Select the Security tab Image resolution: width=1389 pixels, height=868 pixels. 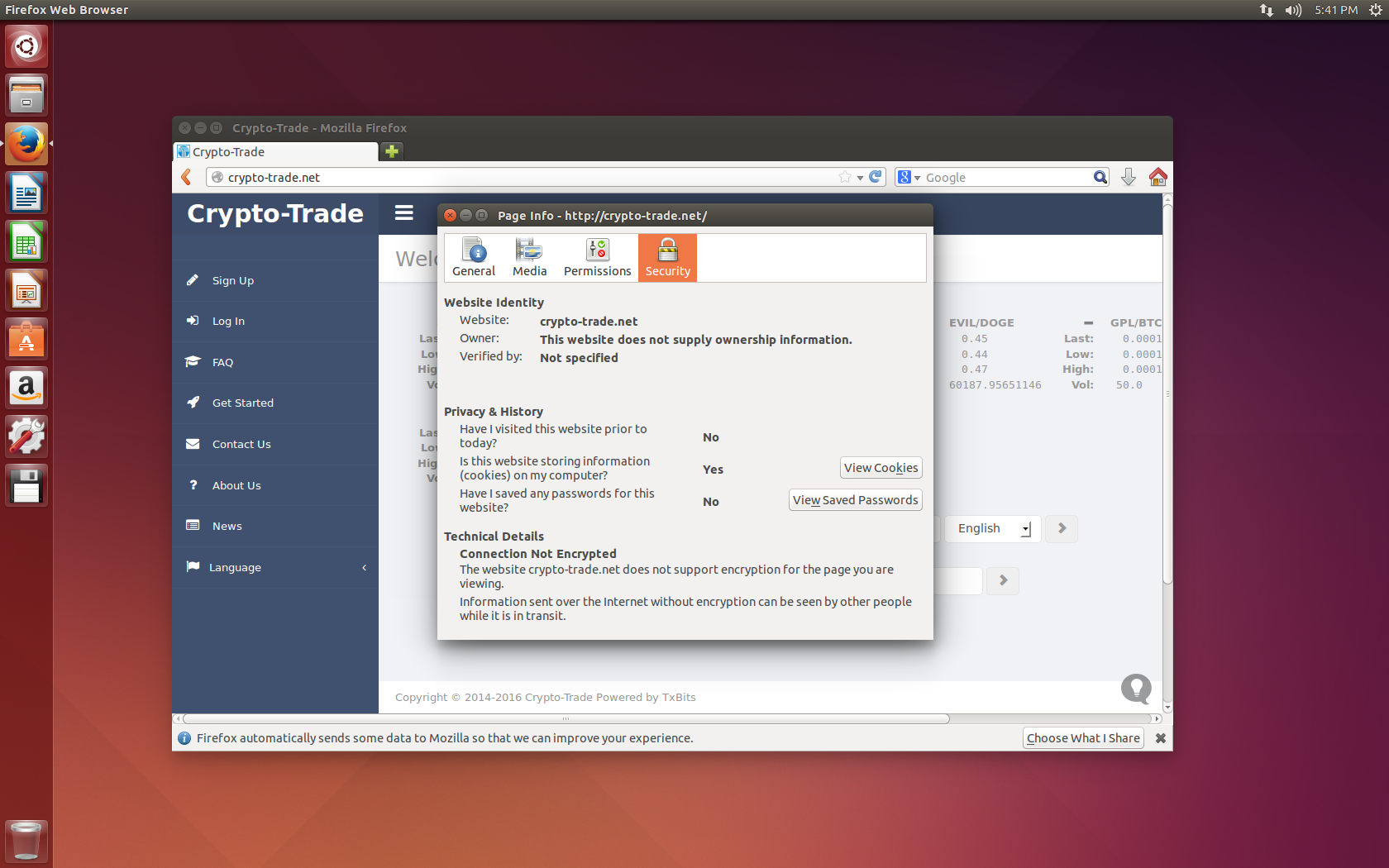pyautogui.click(x=667, y=258)
